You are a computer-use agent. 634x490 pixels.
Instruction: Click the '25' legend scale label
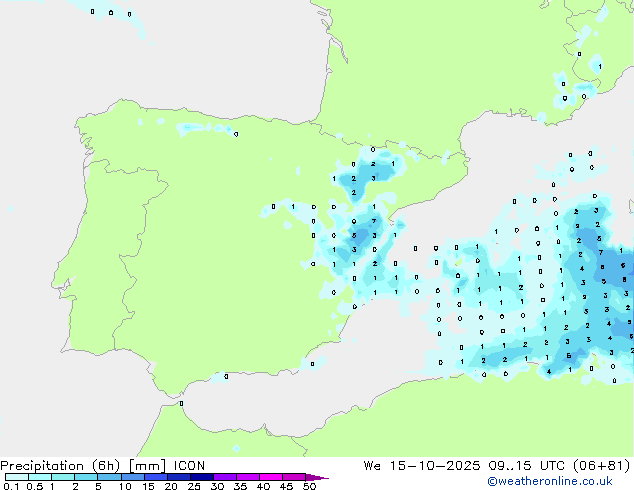click(194, 486)
